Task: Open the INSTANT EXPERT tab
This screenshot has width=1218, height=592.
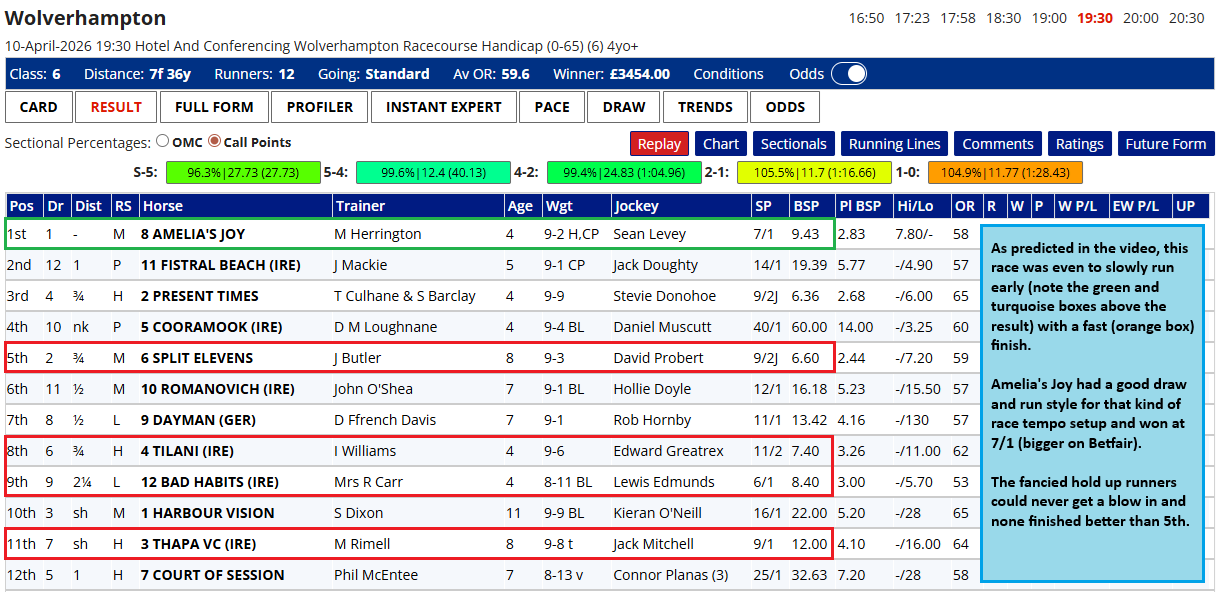Action: [x=444, y=107]
